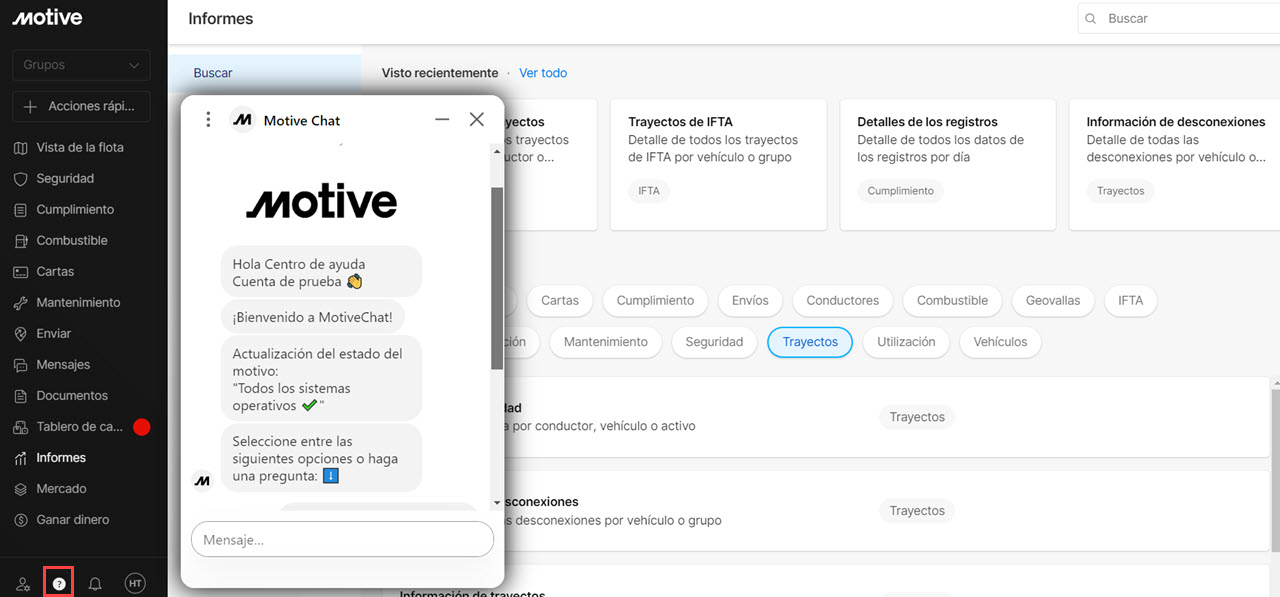1280x597 pixels.
Task: Click the help question mark icon
Action: coord(59,583)
